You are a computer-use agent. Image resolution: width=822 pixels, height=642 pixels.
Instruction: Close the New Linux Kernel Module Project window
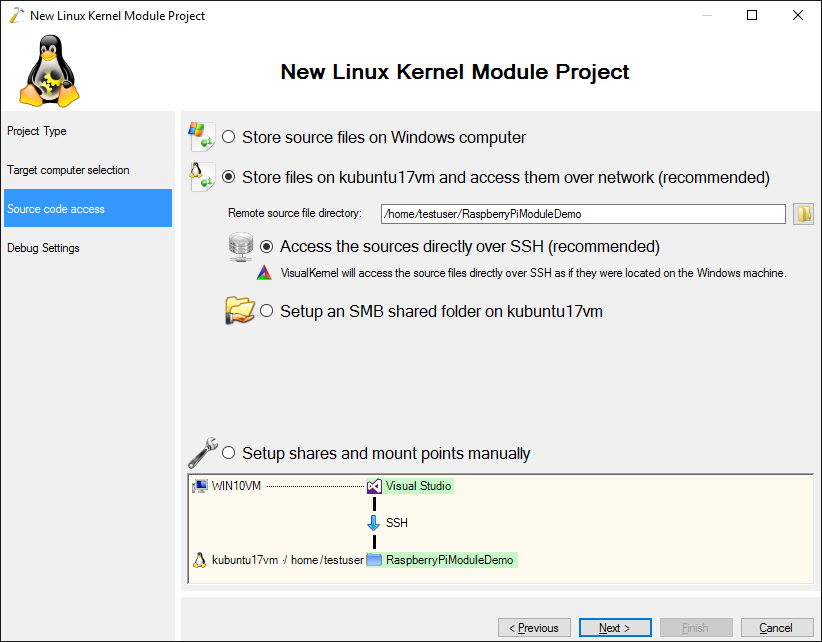[x=798, y=15]
